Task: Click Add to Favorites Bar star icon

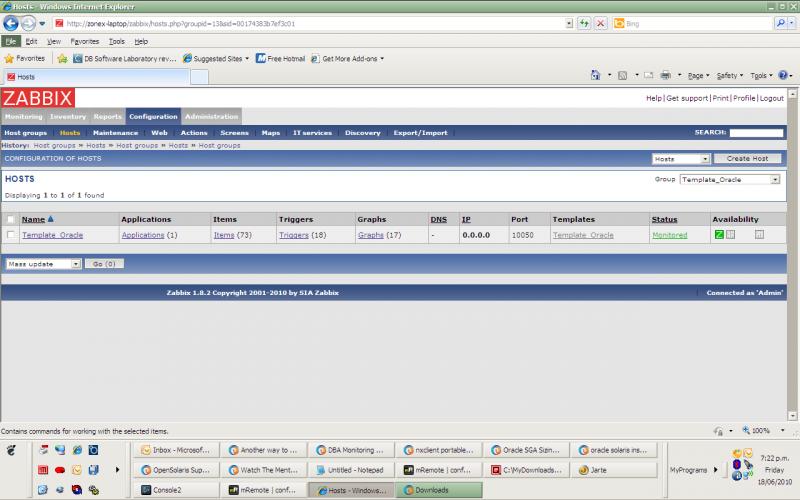Action: click(x=62, y=59)
